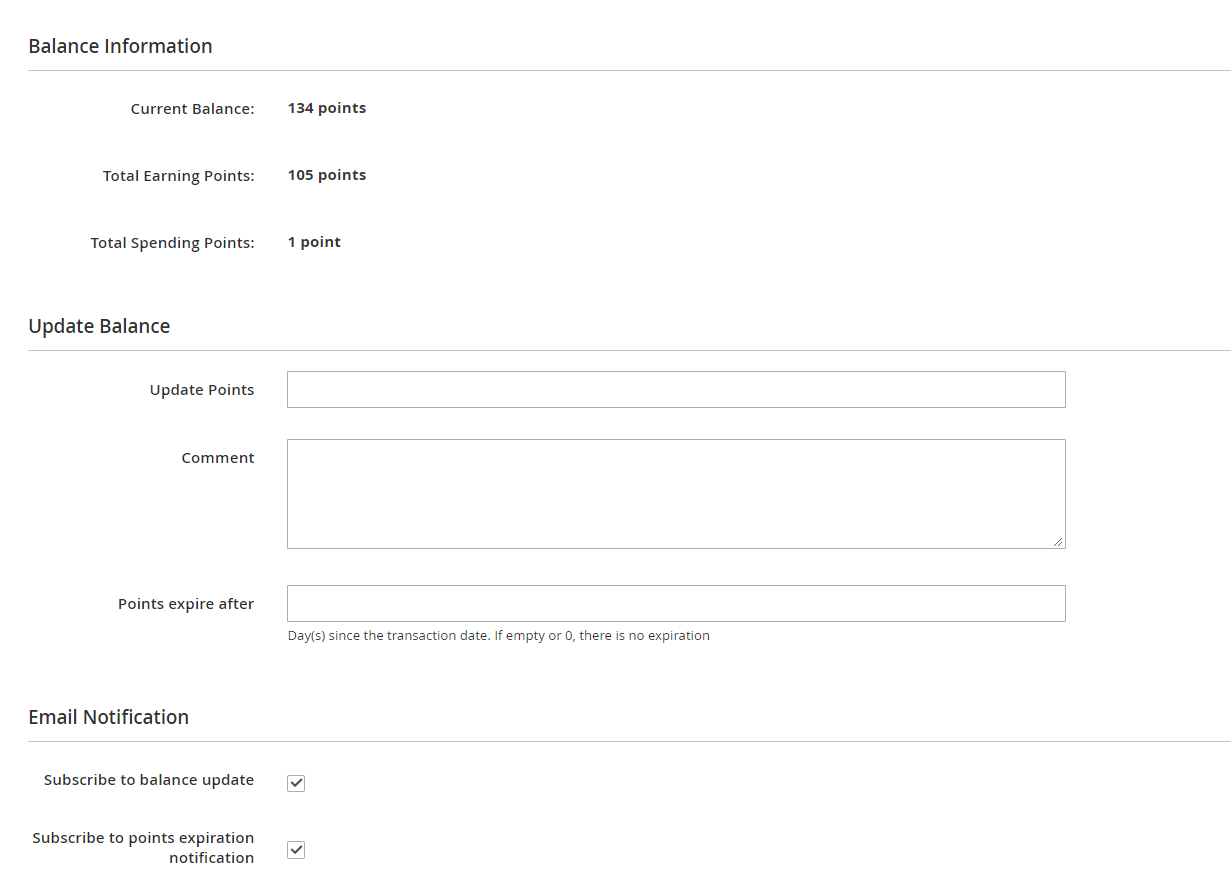Viewport: 1231px width, 890px height.
Task: Select the Balance Information heading
Action: click(x=120, y=46)
